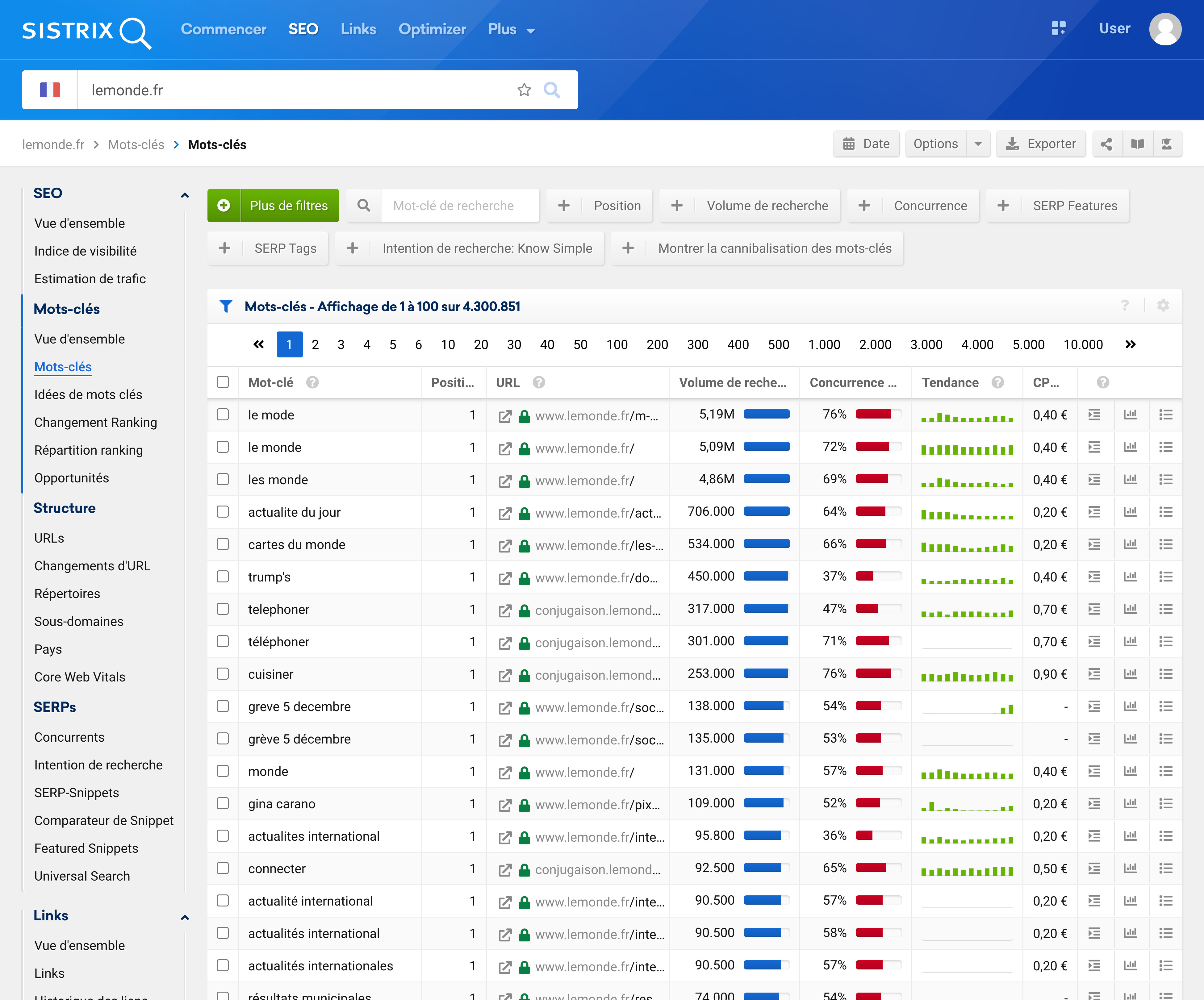Click the help icon next to URL header
The width and height of the screenshot is (1204, 1000).
tap(538, 382)
